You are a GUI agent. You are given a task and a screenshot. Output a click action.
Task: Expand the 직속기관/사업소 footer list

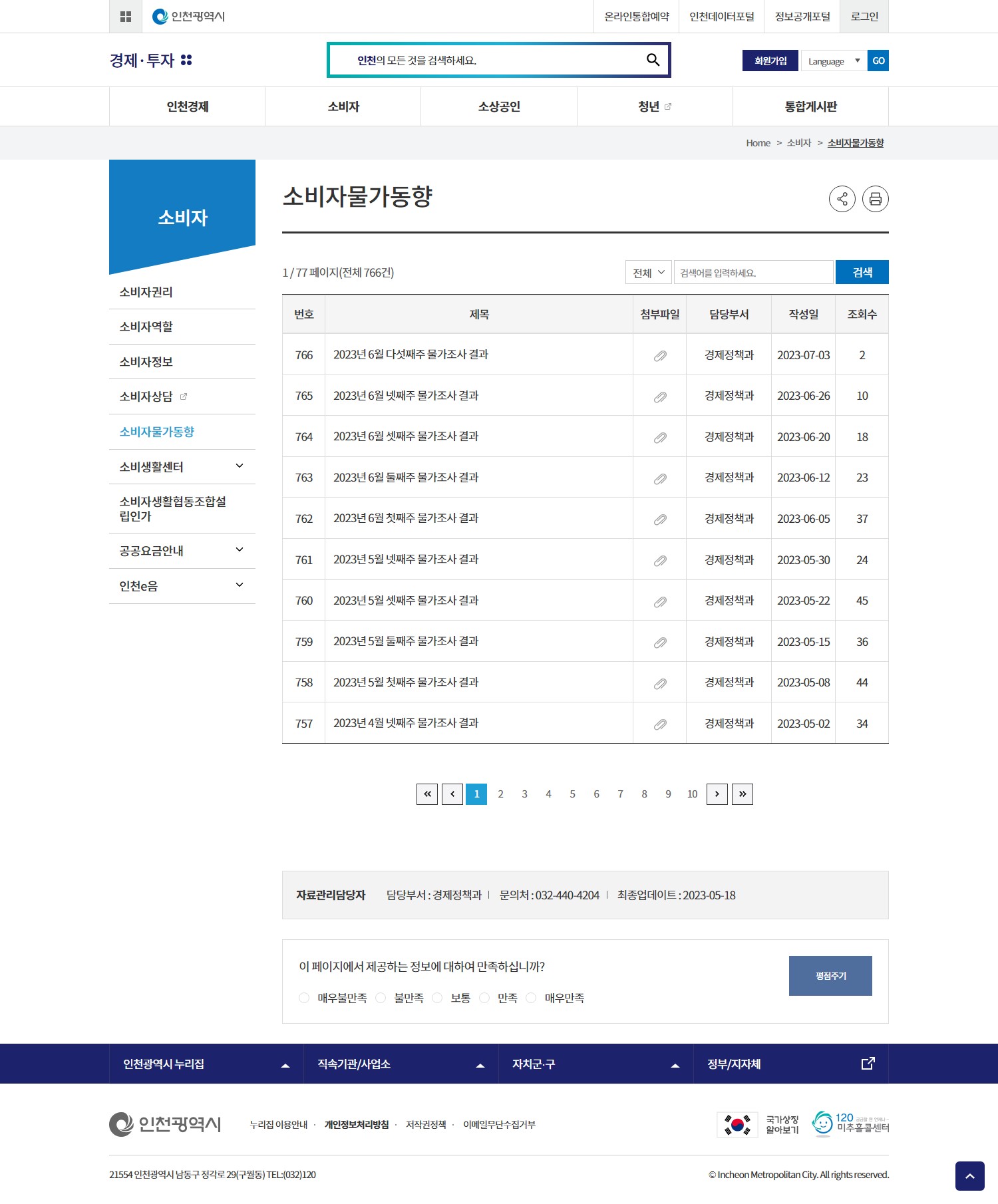(x=401, y=1064)
